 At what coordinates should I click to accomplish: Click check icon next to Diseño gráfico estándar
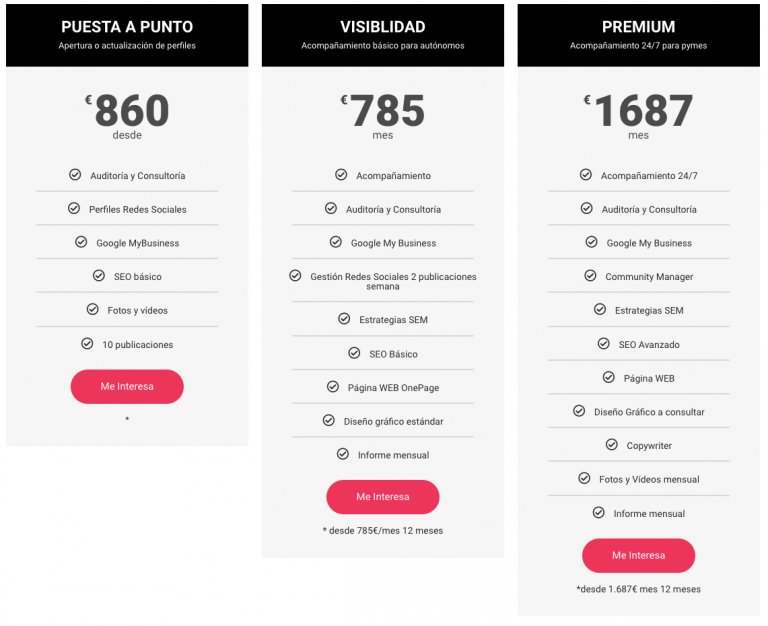(x=329, y=421)
